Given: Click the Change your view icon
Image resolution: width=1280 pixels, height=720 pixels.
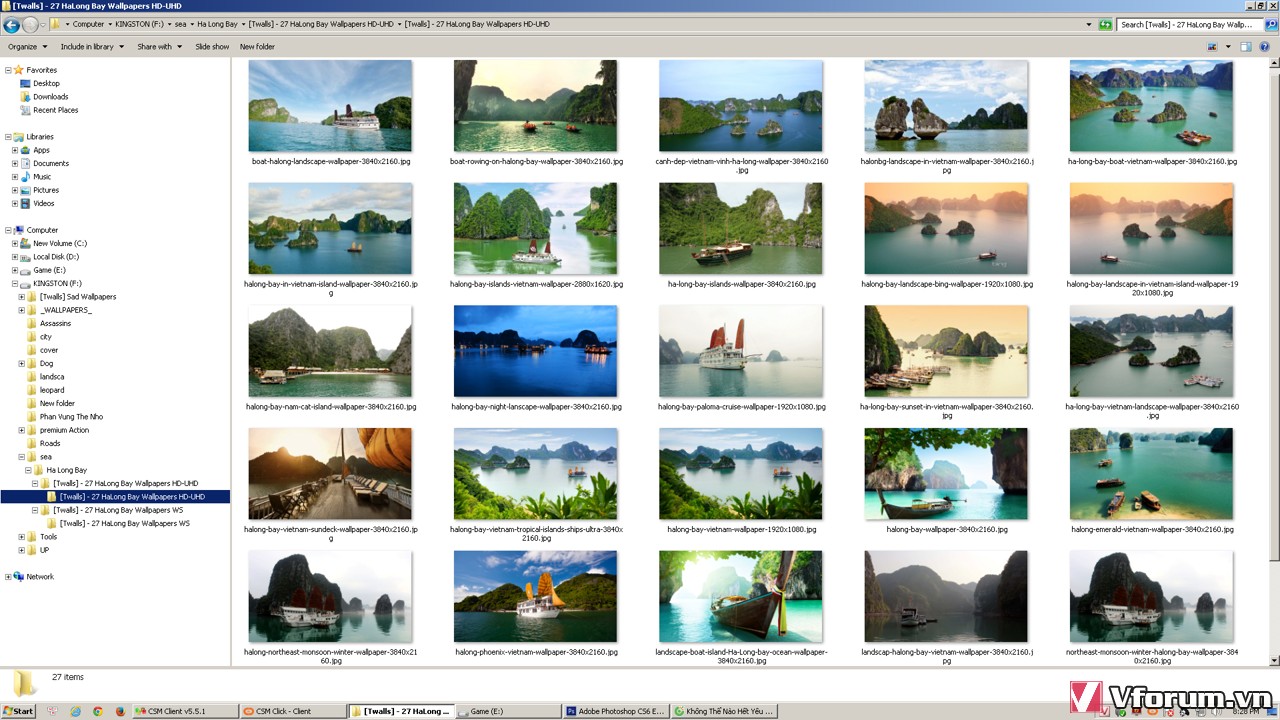Looking at the screenshot, I should tap(1213, 46).
